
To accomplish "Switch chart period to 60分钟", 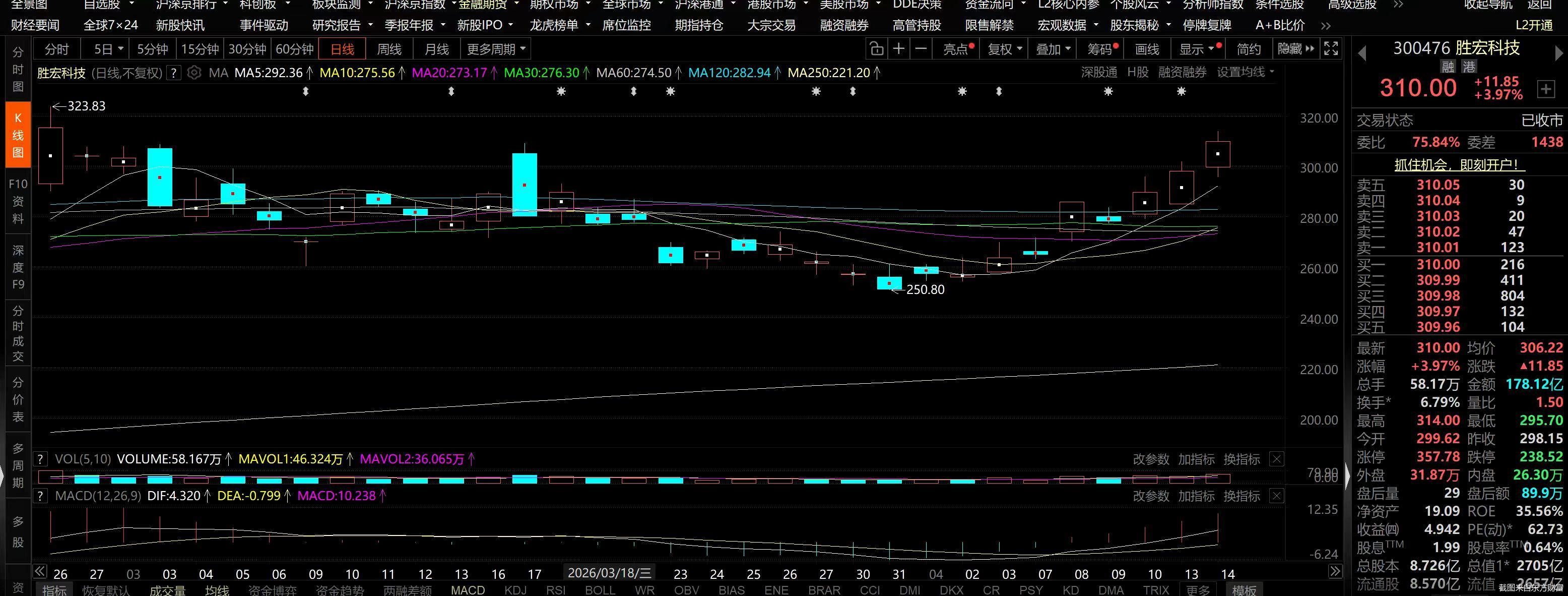I will point(295,49).
